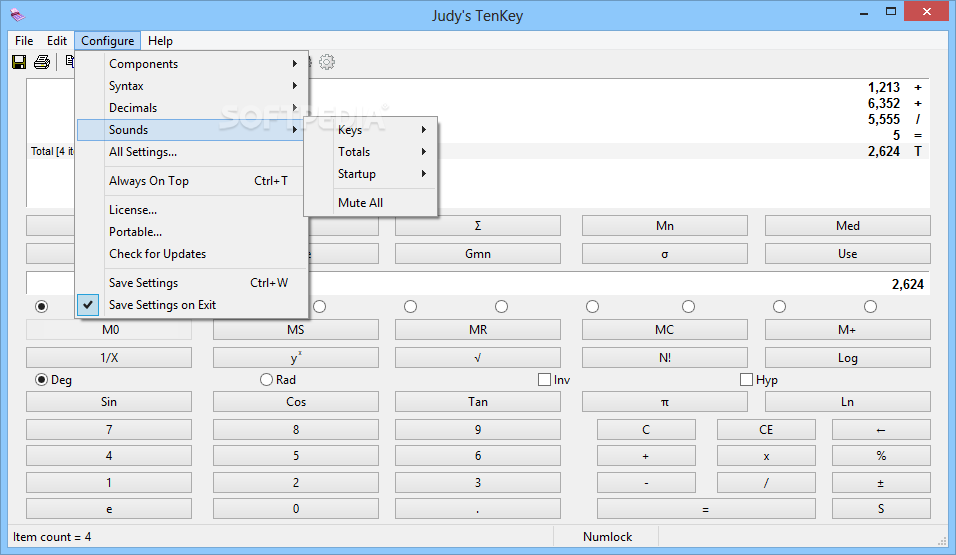
Task: Click the Judy's TenKey app icon in title bar
Action: [x=18, y=15]
